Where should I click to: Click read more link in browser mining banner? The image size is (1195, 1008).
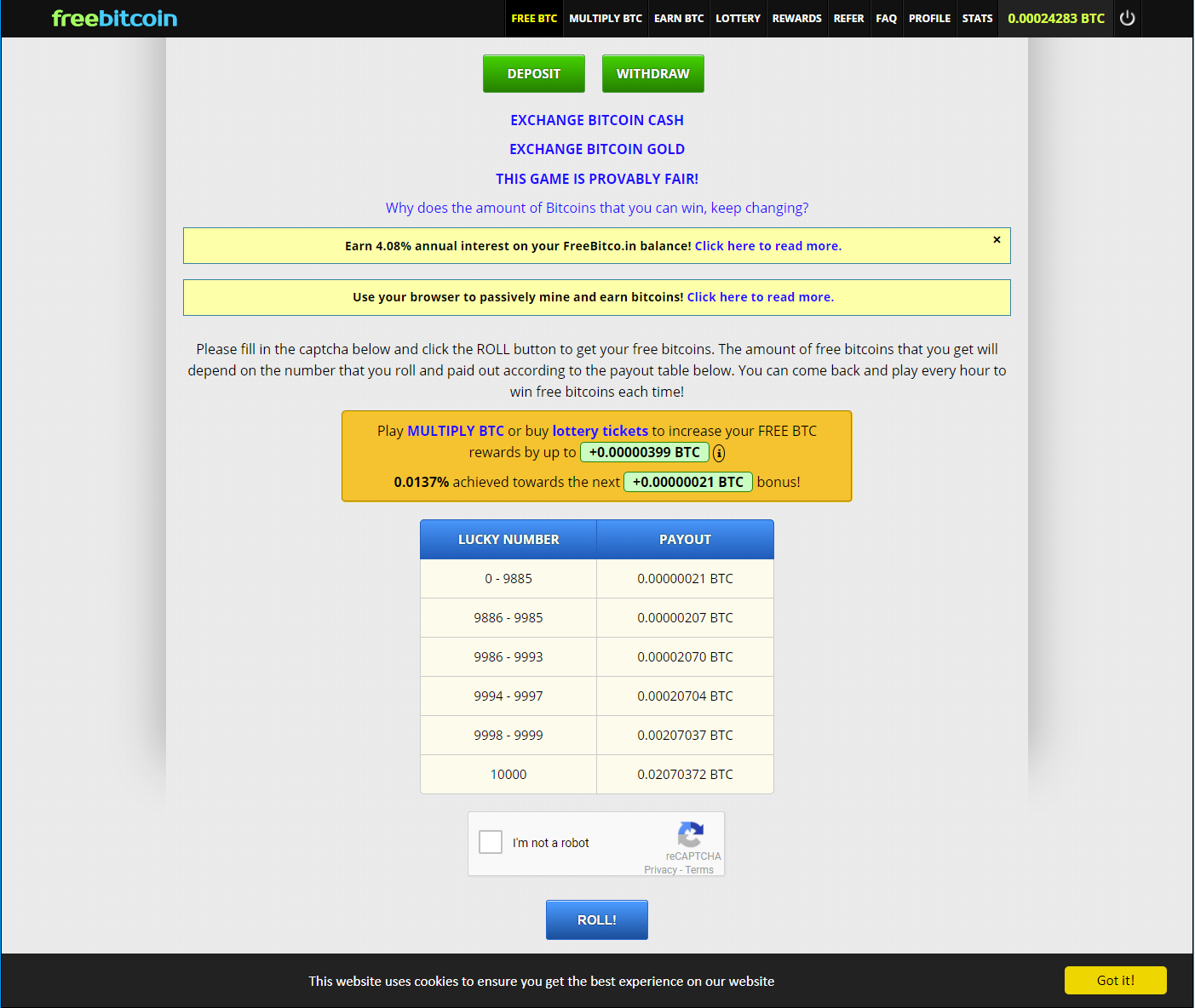point(761,297)
